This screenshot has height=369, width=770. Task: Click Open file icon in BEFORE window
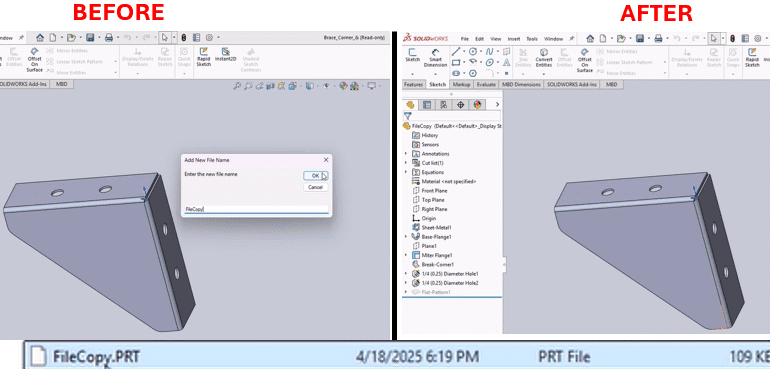(71, 38)
